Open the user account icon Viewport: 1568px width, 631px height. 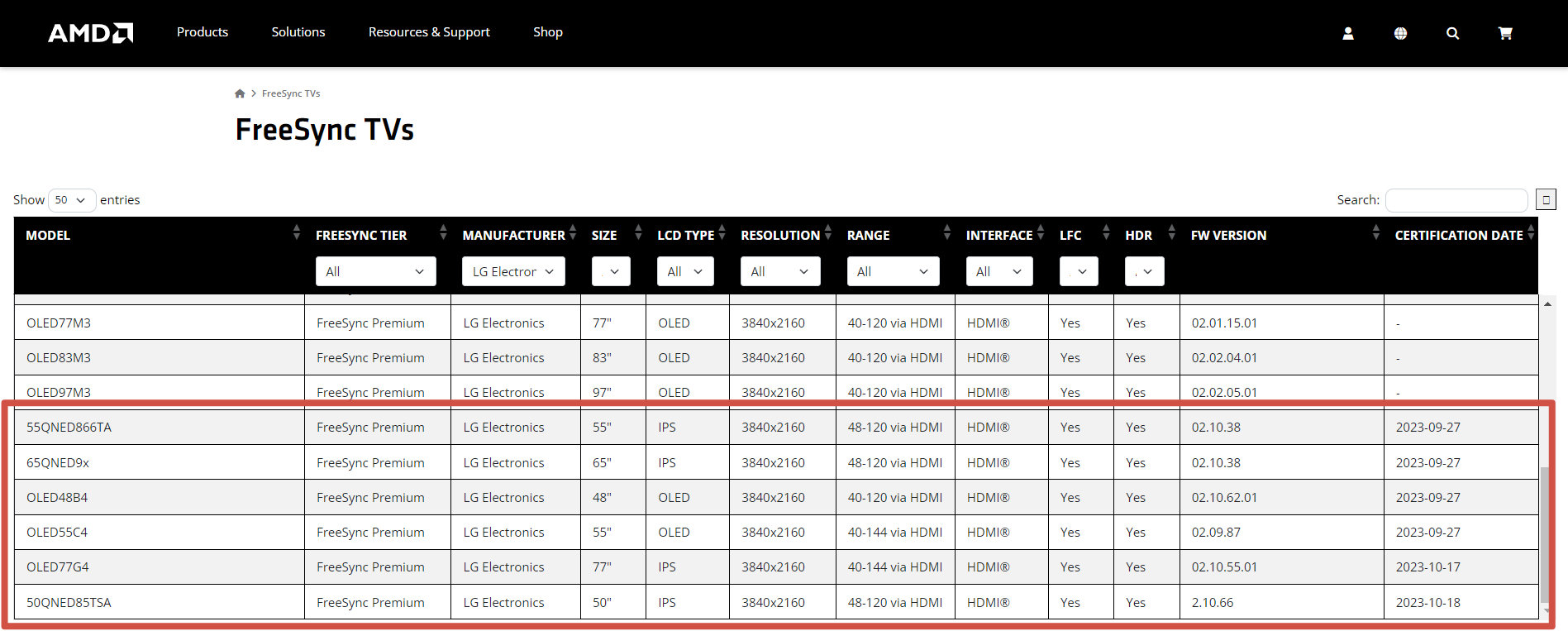coord(1347,33)
